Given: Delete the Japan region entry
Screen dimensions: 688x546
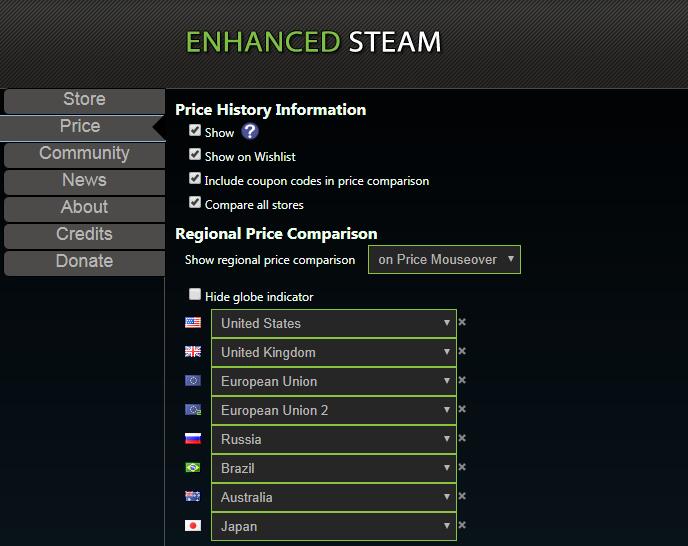Looking at the screenshot, I should pos(462,526).
